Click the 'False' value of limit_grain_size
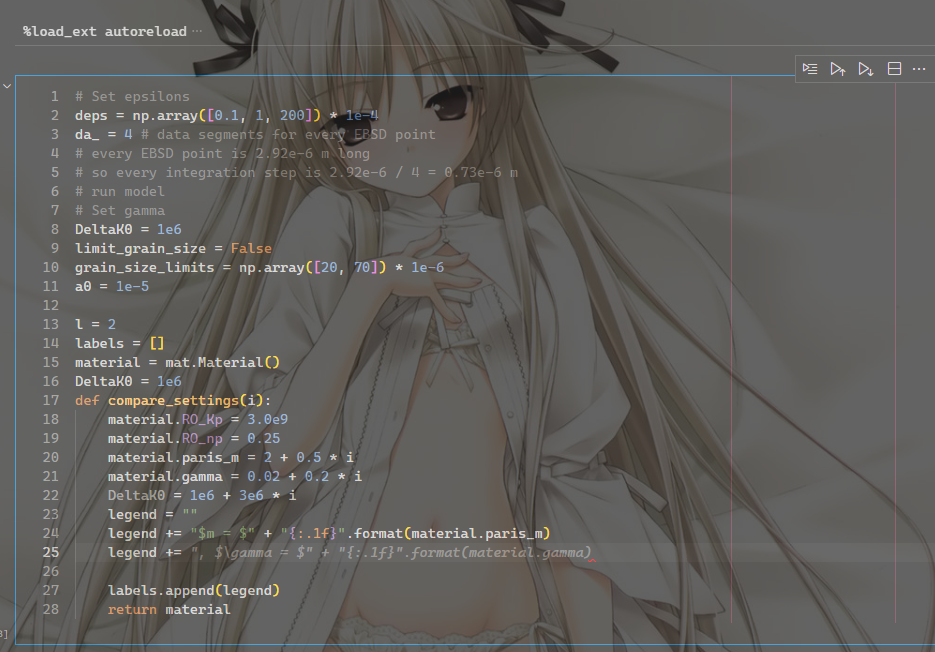The width and height of the screenshot is (935, 652). click(251, 248)
